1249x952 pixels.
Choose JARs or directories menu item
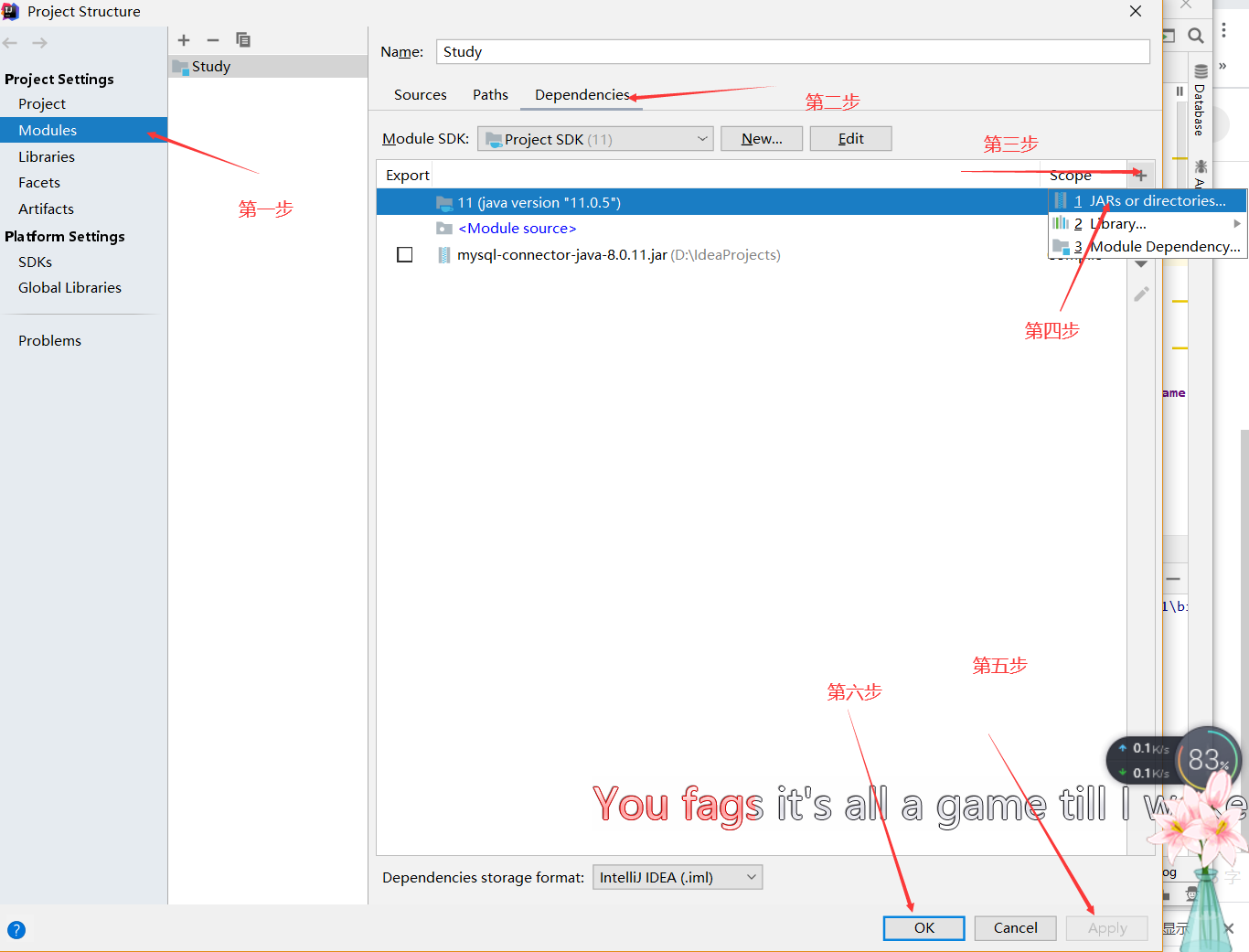1148,201
